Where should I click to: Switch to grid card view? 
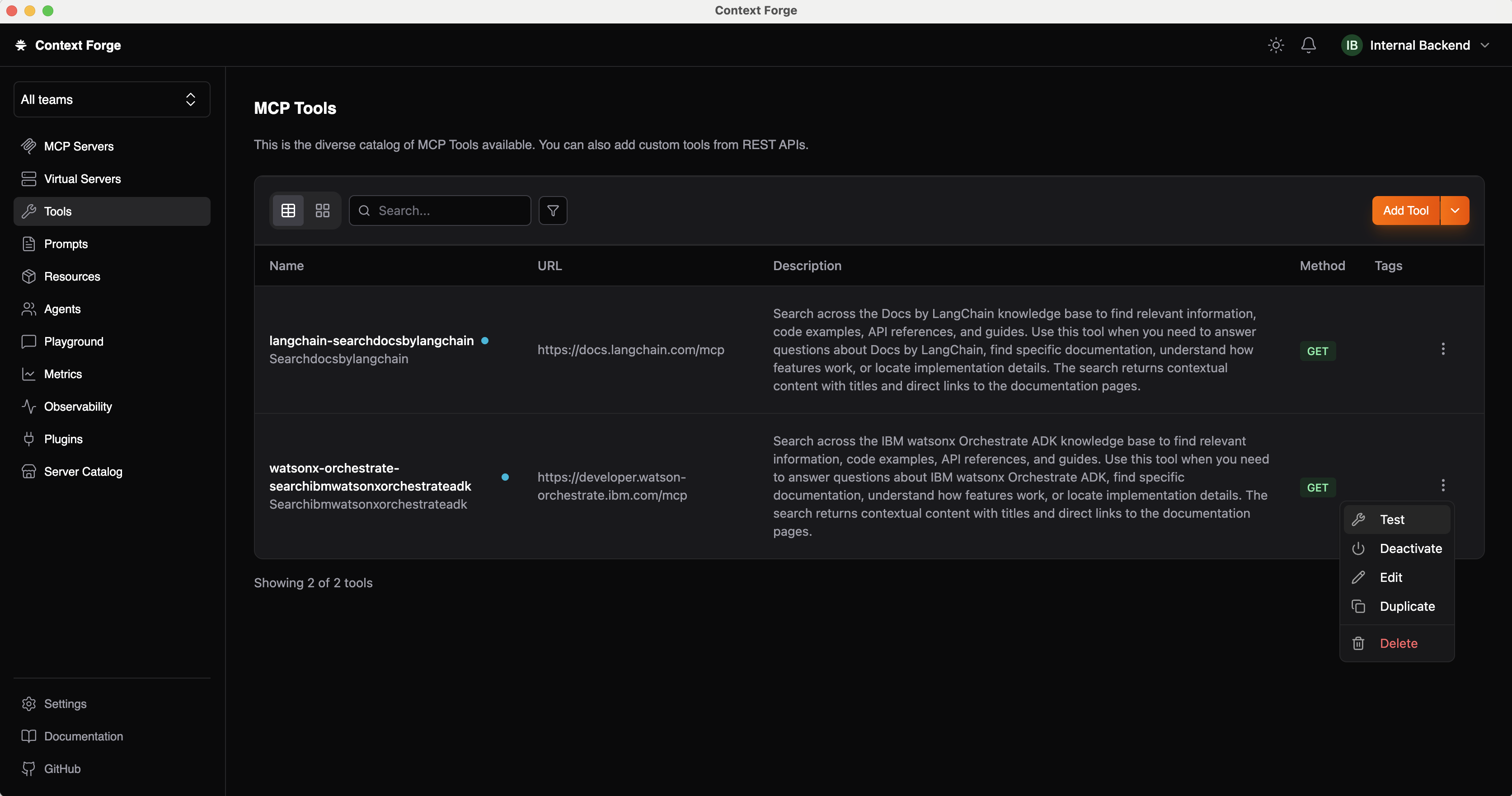point(322,211)
